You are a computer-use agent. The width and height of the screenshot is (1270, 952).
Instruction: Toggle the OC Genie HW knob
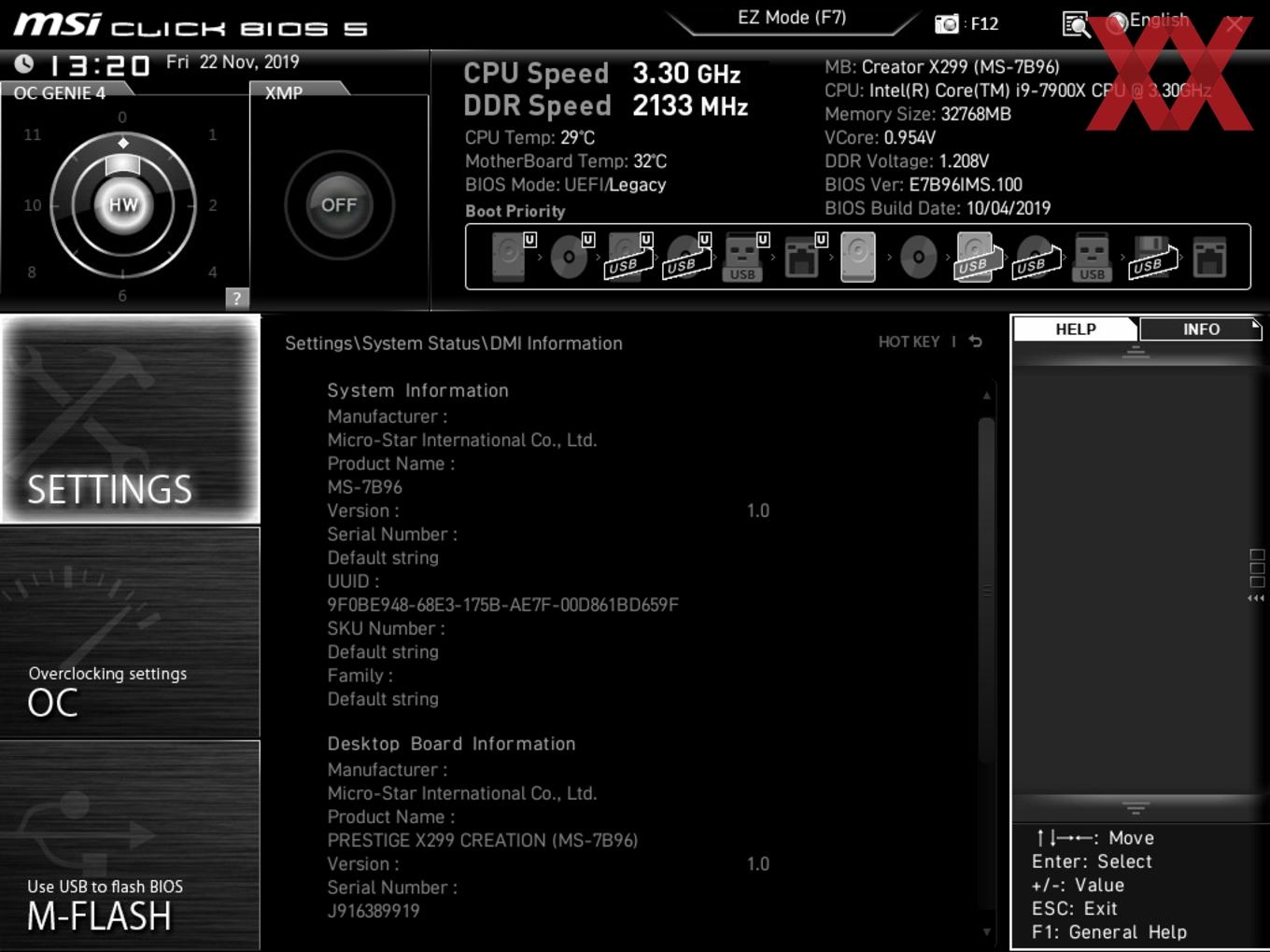coord(123,205)
